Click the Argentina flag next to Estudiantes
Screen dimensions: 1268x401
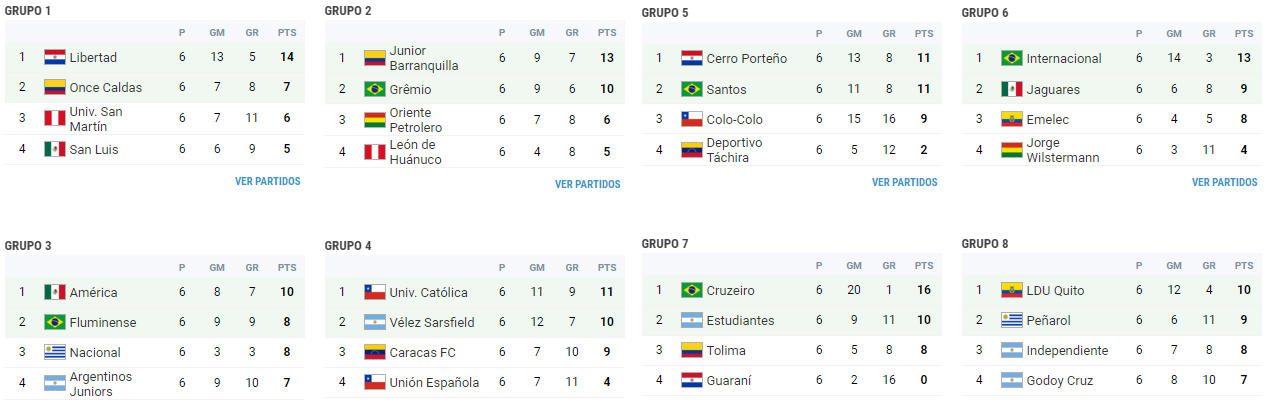(692, 320)
